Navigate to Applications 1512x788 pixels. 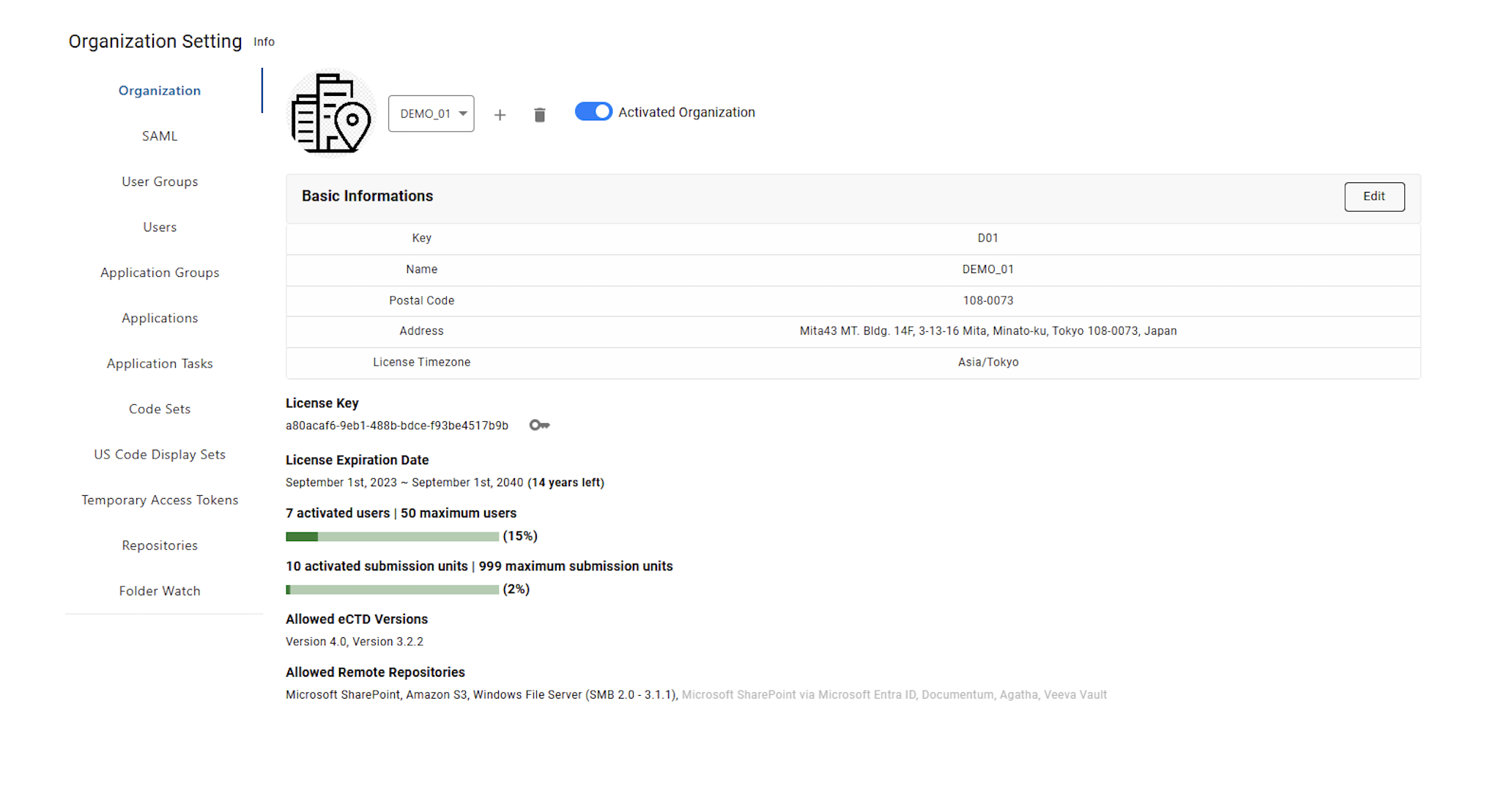(x=160, y=318)
